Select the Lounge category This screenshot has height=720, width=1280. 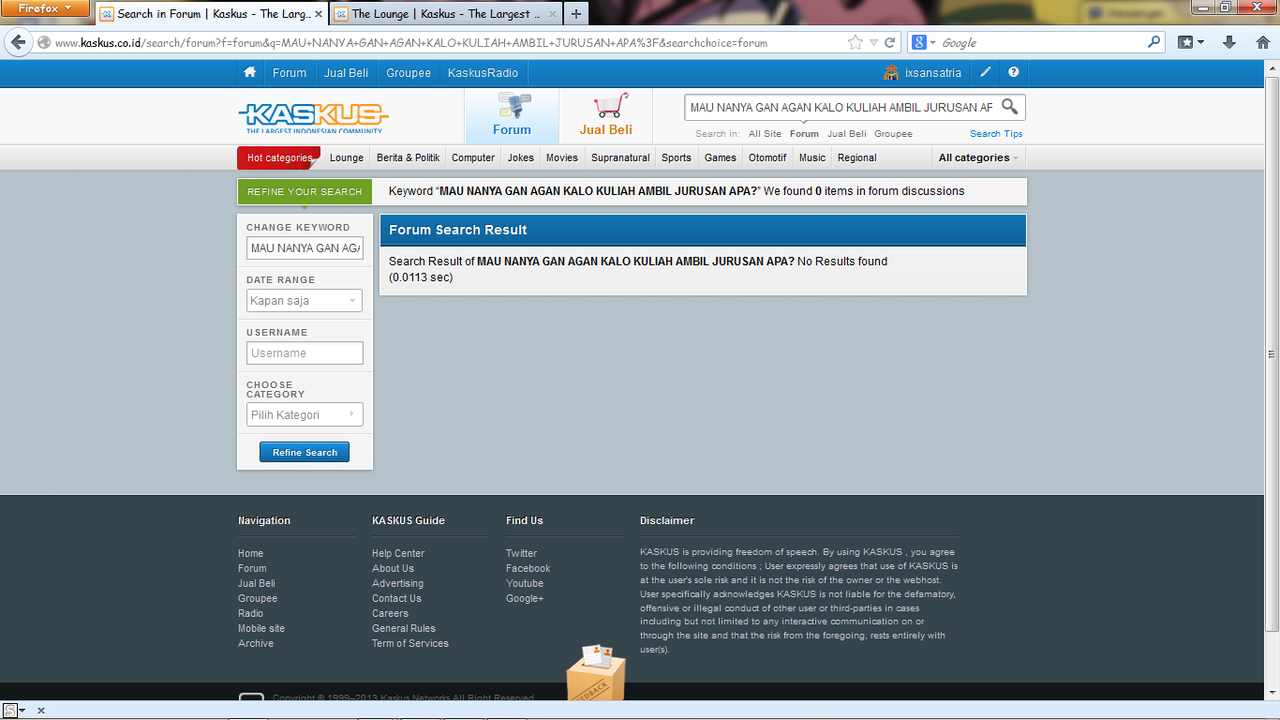(347, 157)
